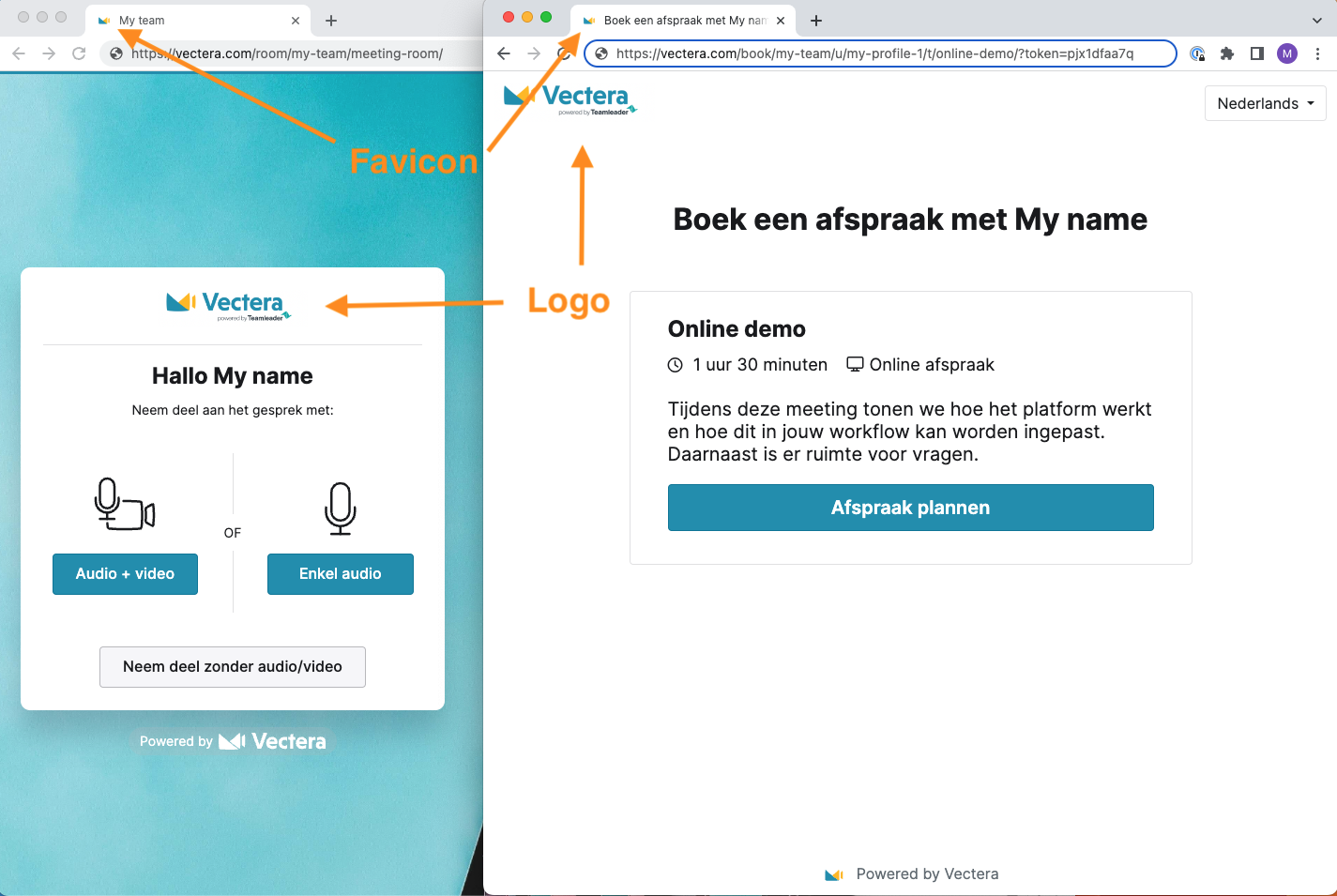Click site info icon in right address bar

[x=601, y=53]
